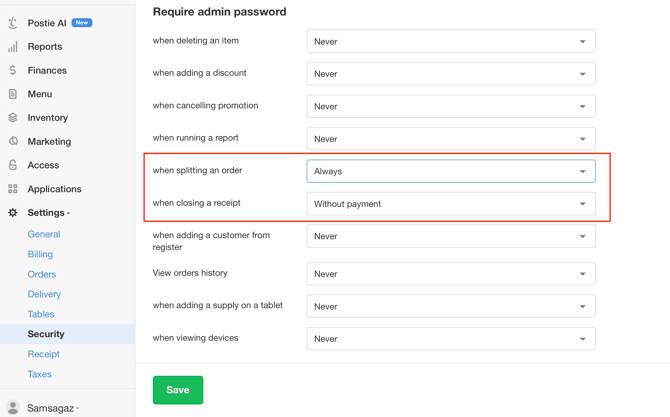Open Tables settings link
Screen dimensions: 670x417
41,314
